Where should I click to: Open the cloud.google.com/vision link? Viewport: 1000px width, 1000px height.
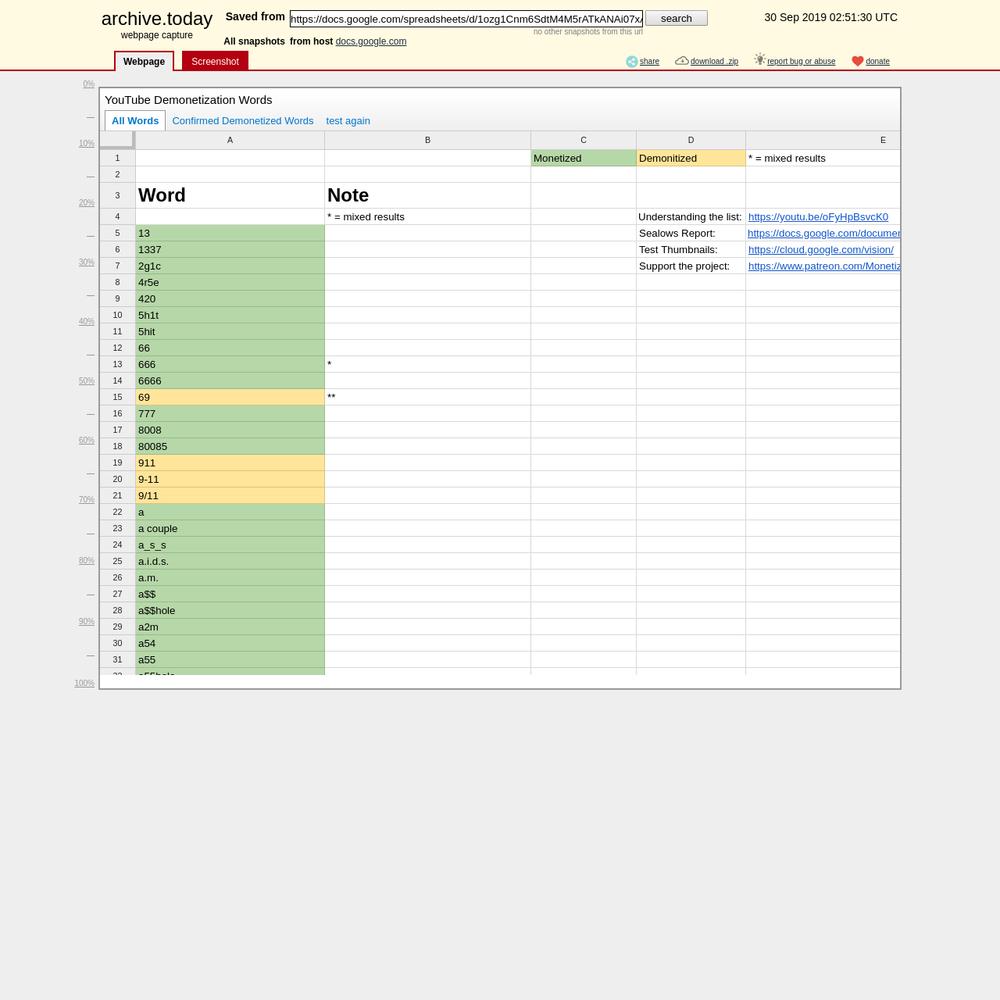tap(820, 250)
